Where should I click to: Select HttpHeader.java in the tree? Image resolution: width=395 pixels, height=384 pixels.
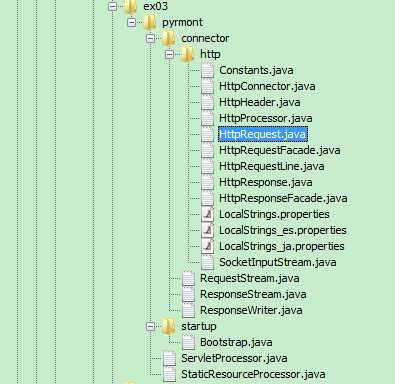pyautogui.click(x=260, y=103)
